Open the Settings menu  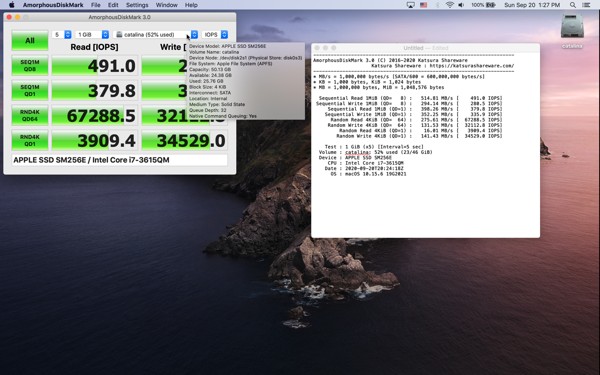(137, 5)
